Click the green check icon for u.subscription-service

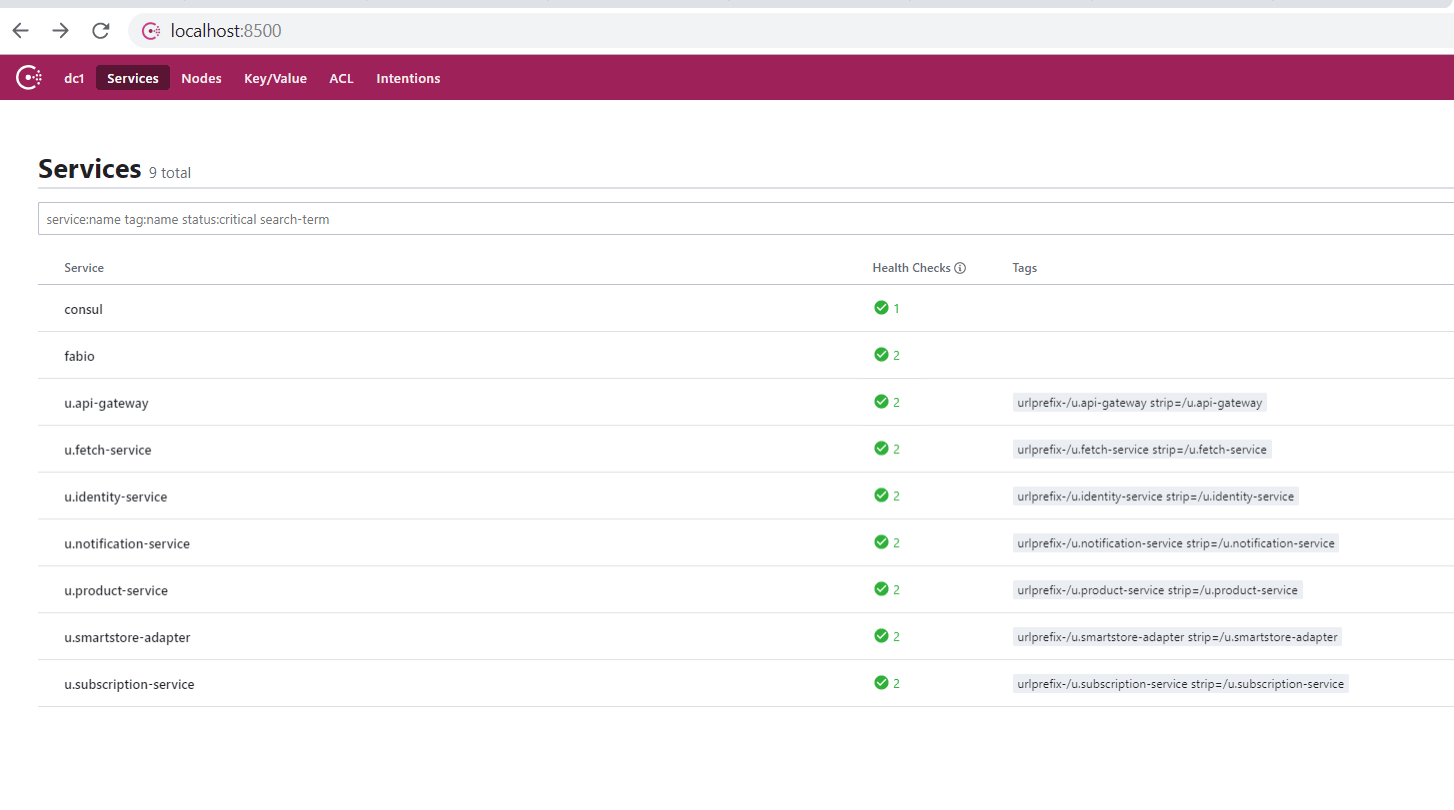pos(881,683)
